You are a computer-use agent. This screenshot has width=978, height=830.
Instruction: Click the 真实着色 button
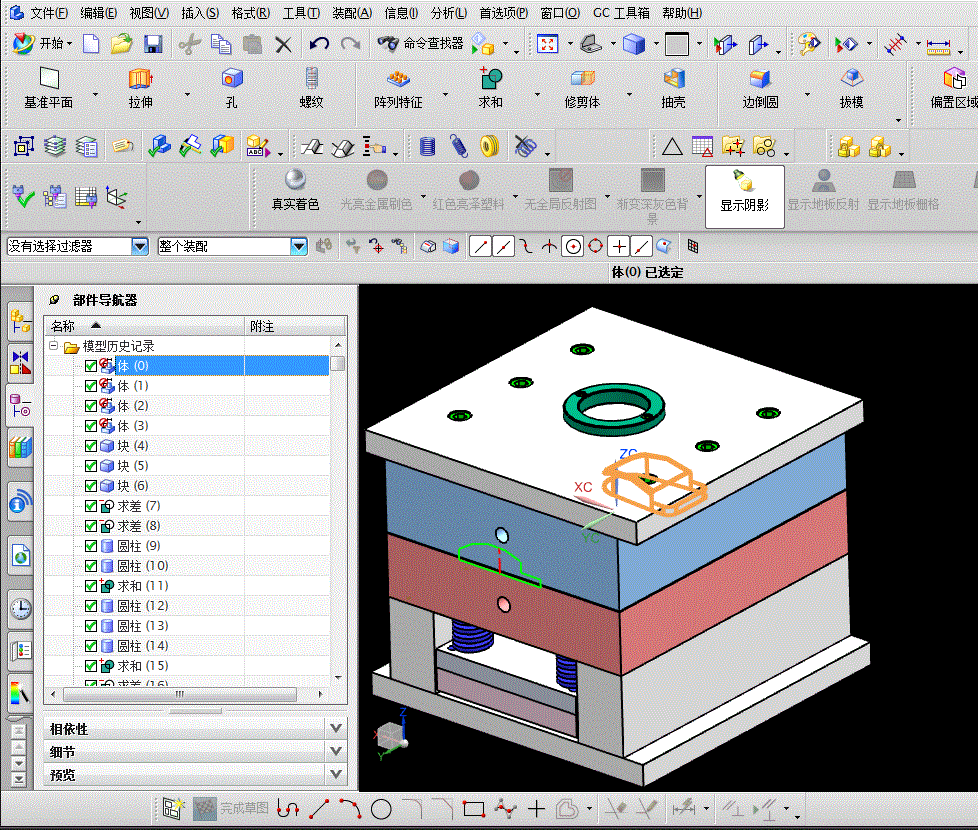(295, 192)
